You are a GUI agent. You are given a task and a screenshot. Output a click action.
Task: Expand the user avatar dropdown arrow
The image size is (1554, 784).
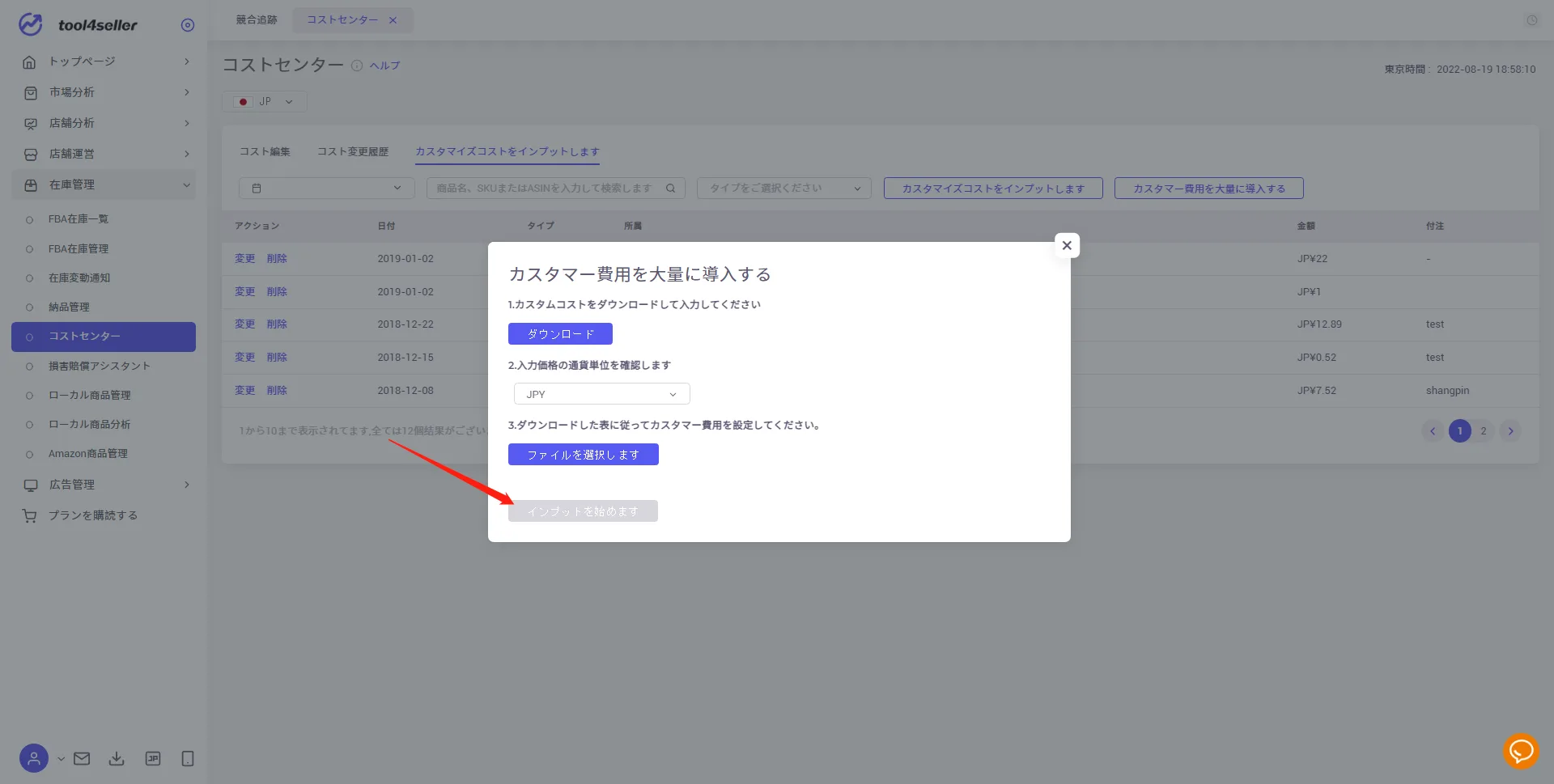tap(61, 759)
